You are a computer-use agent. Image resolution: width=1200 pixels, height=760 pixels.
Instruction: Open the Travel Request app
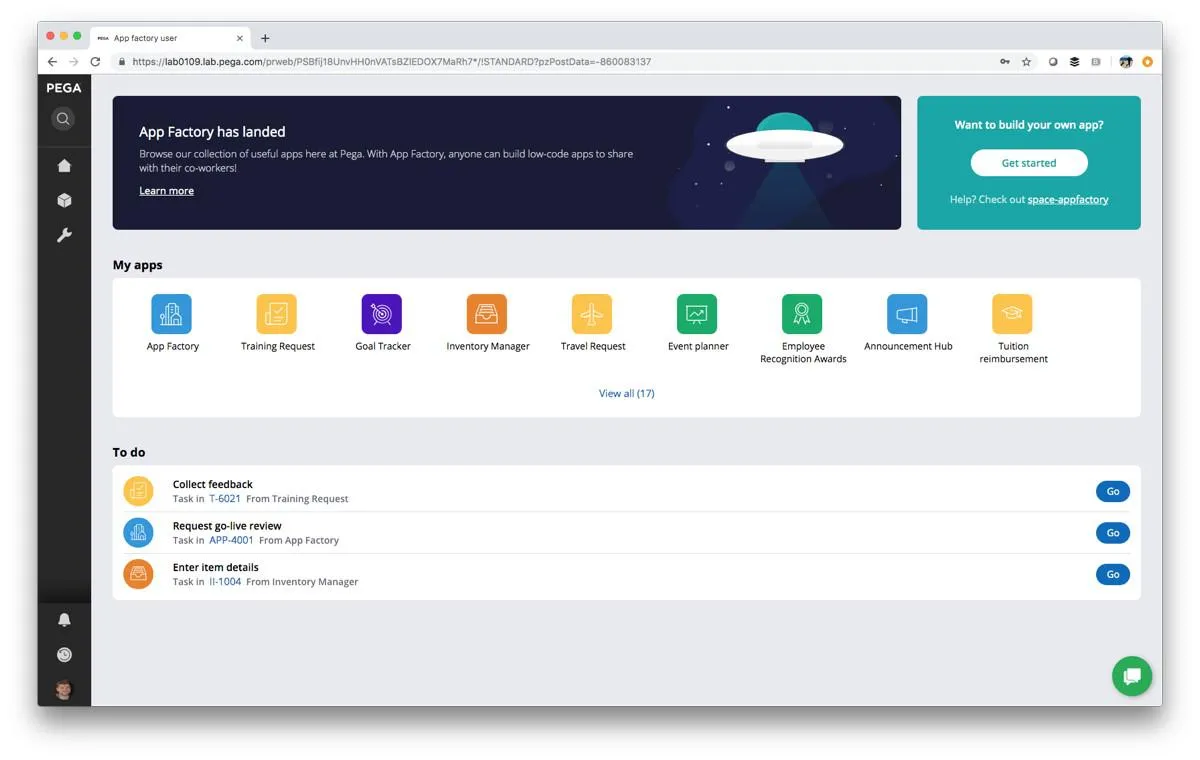click(592, 313)
